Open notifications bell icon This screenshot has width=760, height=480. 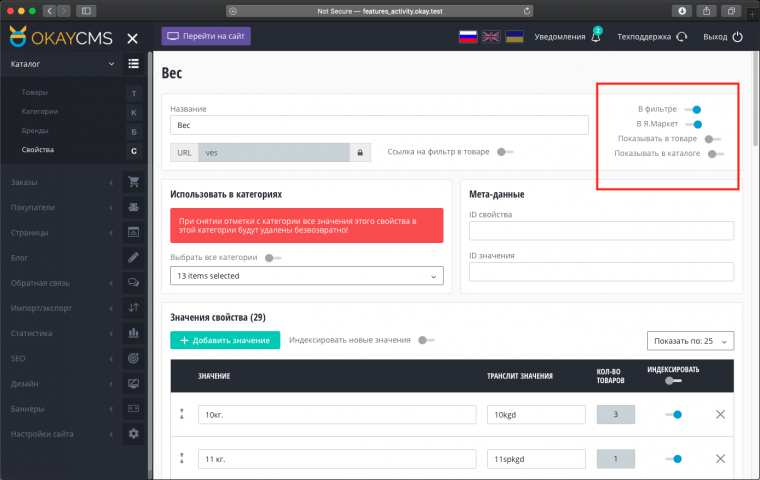(x=597, y=37)
